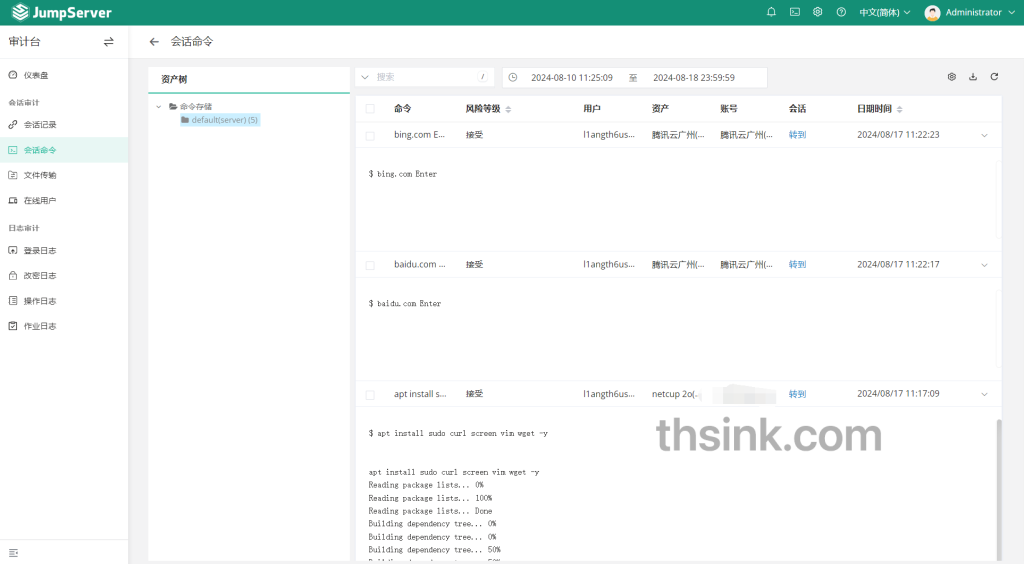Click the 用户 column header
Viewport: 1024px width, 564px height.
(x=592, y=109)
